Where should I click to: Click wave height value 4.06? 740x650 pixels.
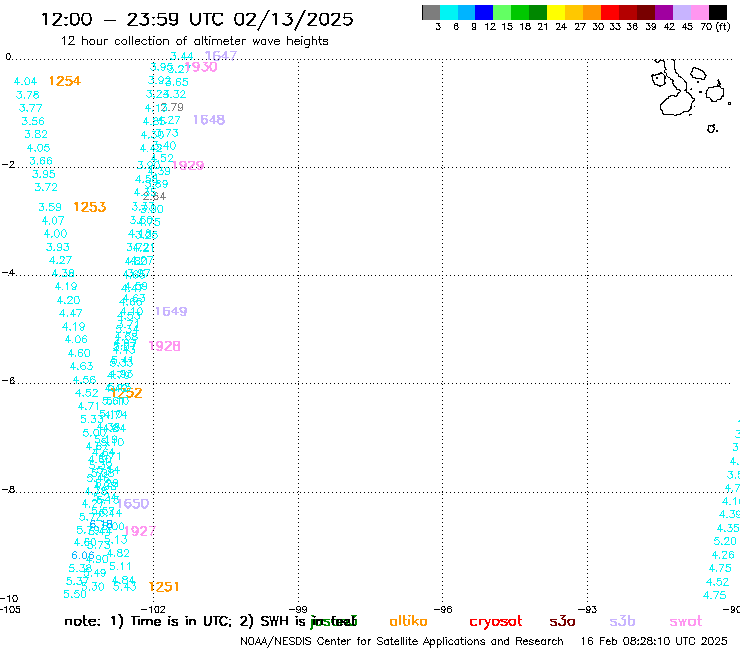click(x=76, y=339)
